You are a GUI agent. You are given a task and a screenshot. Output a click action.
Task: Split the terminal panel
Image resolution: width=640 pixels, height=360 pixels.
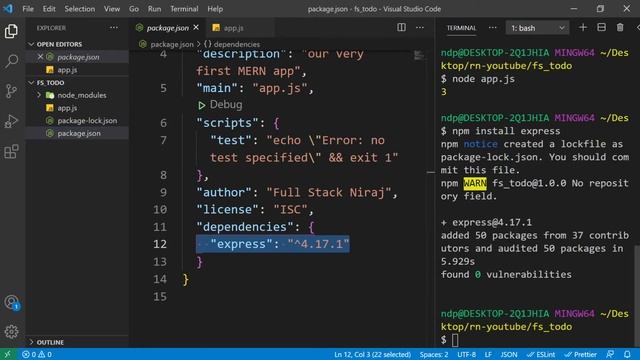point(601,27)
